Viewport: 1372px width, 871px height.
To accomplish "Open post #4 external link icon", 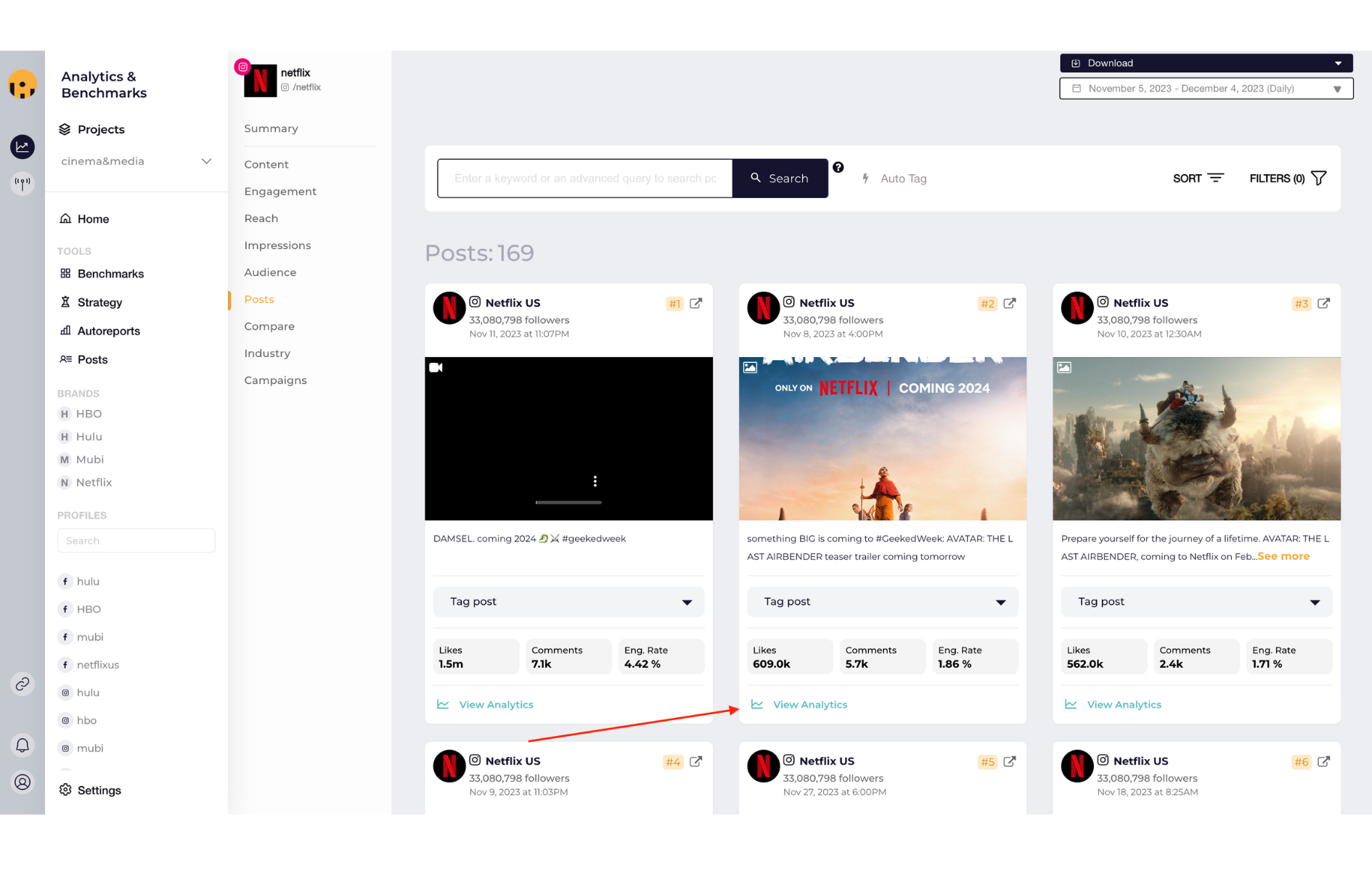I will pos(696,761).
